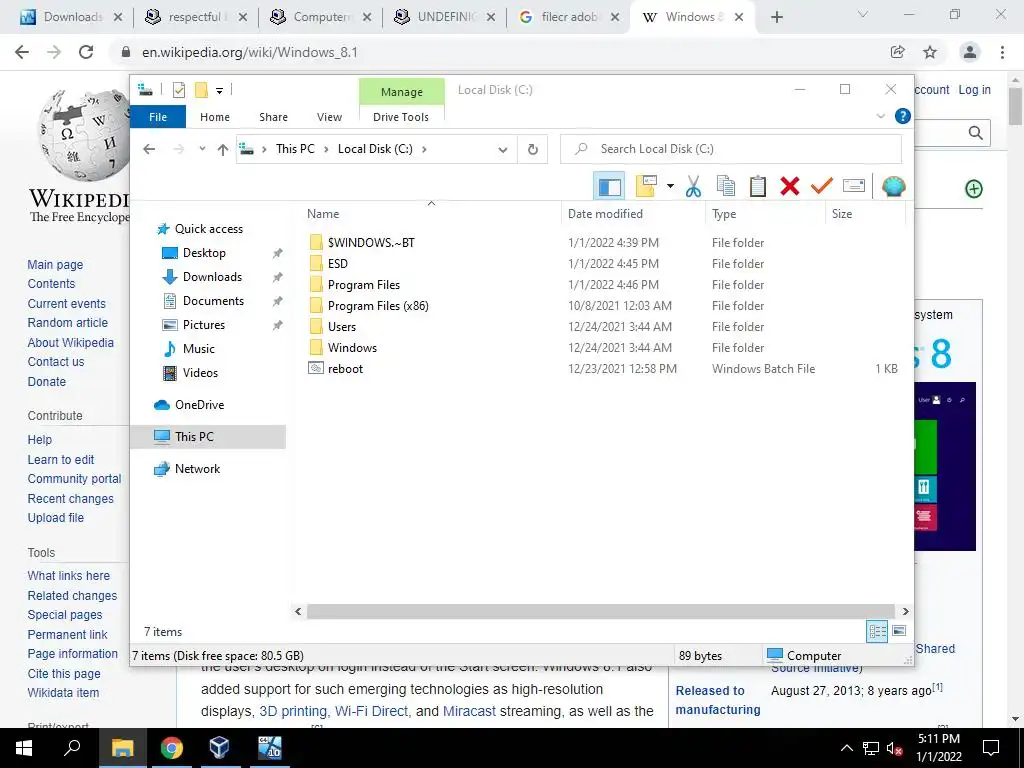1024x768 pixels.
Task: Open Pictures in navigation pane
Action: pyautogui.click(x=204, y=325)
